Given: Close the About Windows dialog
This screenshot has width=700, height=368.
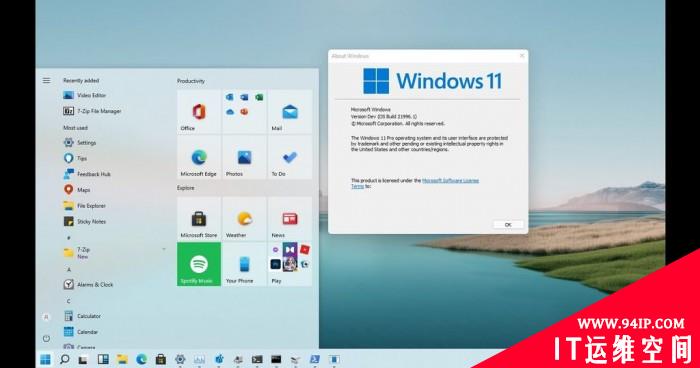Looking at the screenshot, I should 522,56.
